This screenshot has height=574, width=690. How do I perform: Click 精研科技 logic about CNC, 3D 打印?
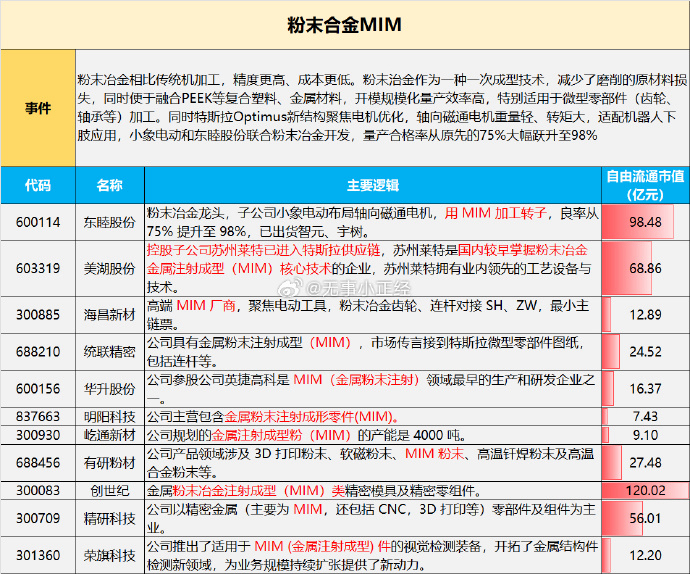pos(371,518)
